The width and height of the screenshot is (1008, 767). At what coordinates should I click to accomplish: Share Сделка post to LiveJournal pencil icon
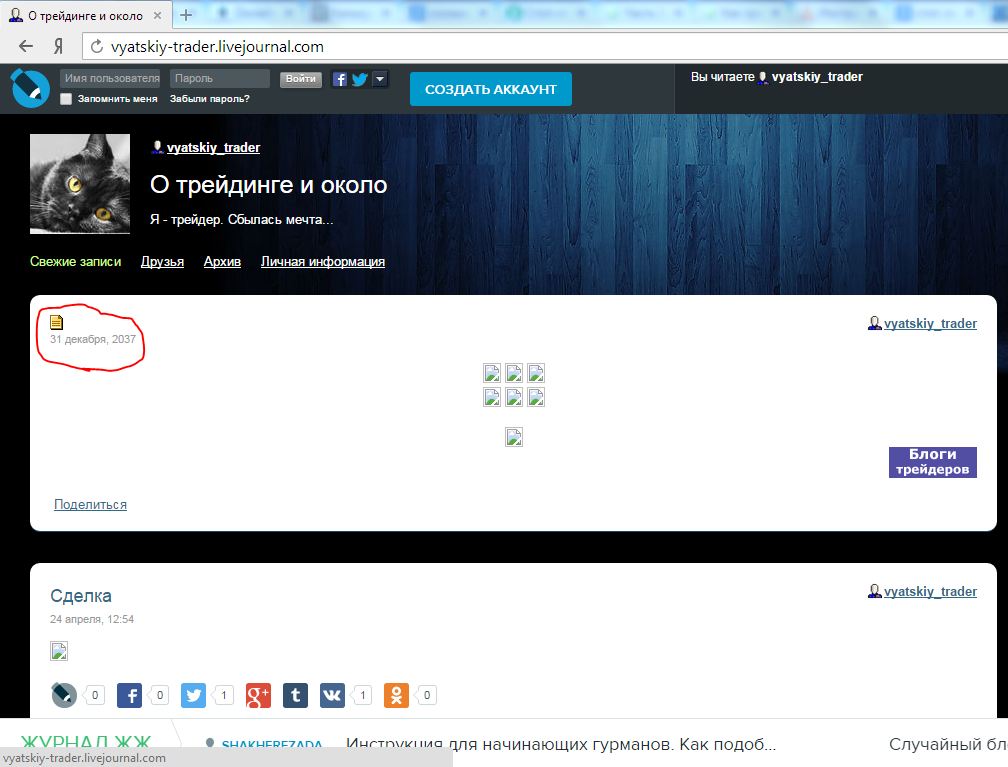click(64, 695)
